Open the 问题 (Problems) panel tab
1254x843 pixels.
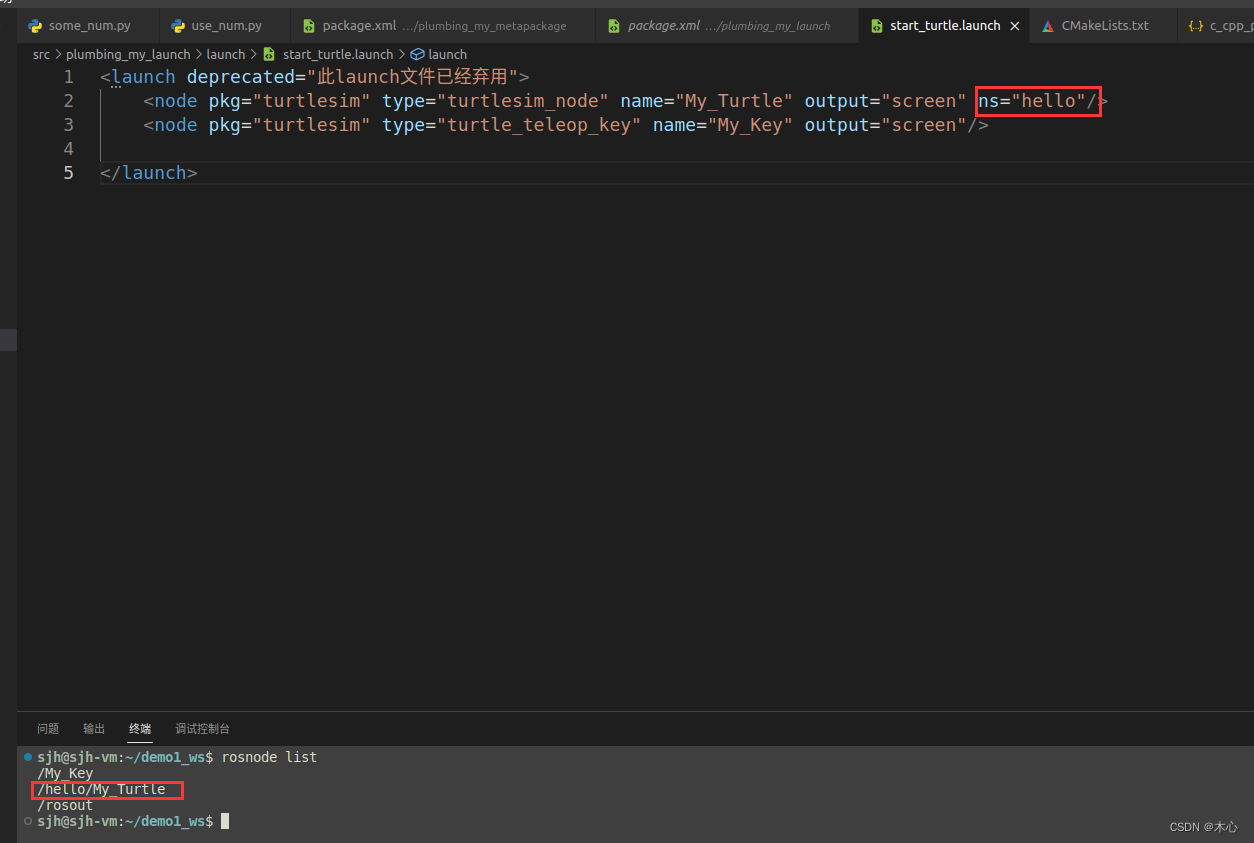(48, 729)
